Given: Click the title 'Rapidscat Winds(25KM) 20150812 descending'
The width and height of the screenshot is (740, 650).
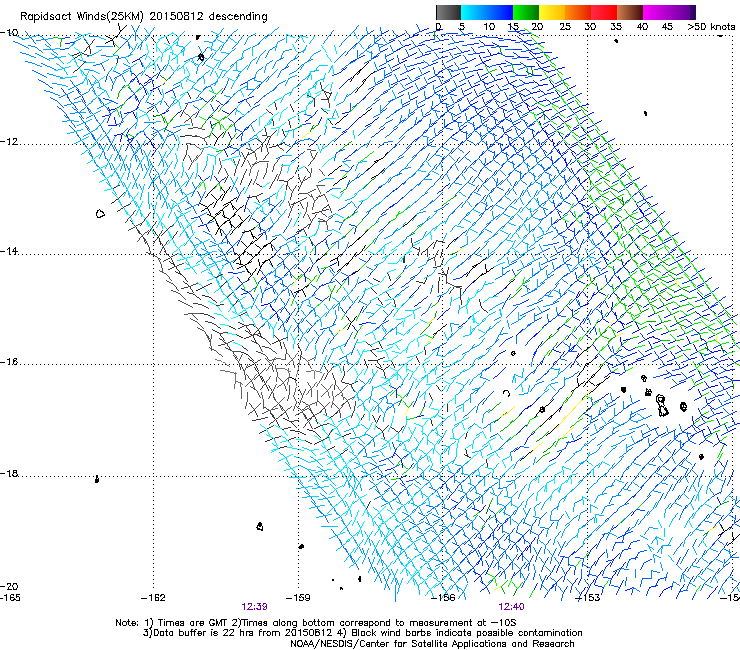Looking at the screenshot, I should 143,16.
